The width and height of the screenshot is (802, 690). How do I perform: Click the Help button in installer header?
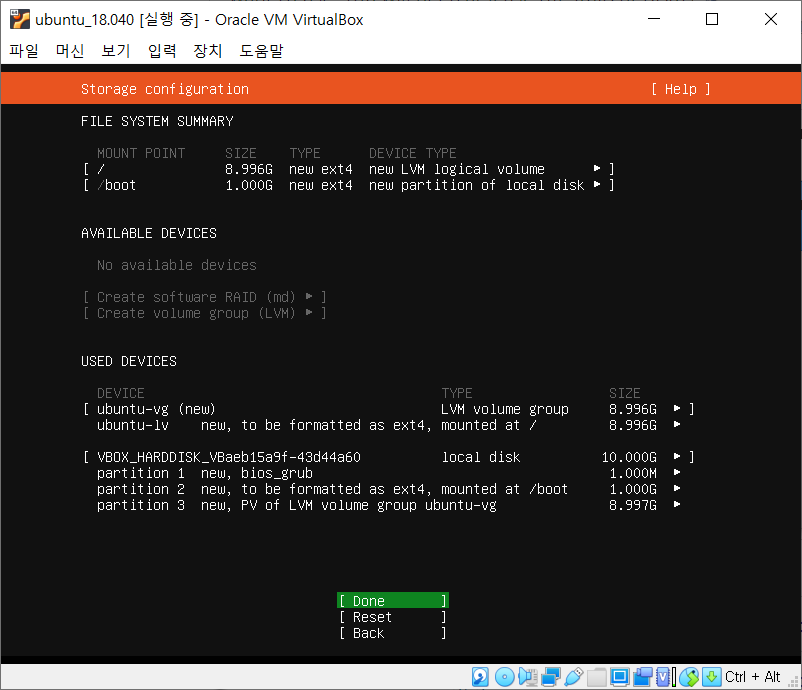pyautogui.click(x=680, y=89)
